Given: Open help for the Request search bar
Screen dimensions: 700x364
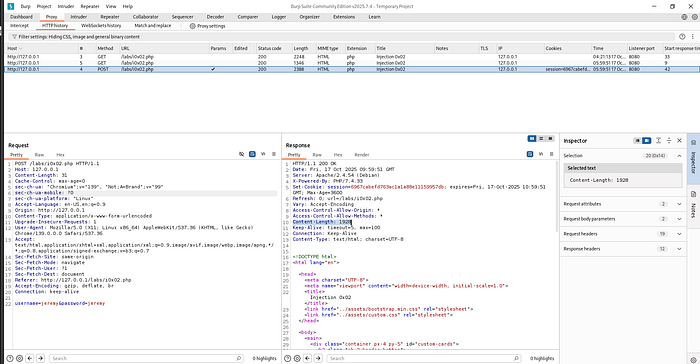Looking at the screenshot, I should click(x=10, y=358).
